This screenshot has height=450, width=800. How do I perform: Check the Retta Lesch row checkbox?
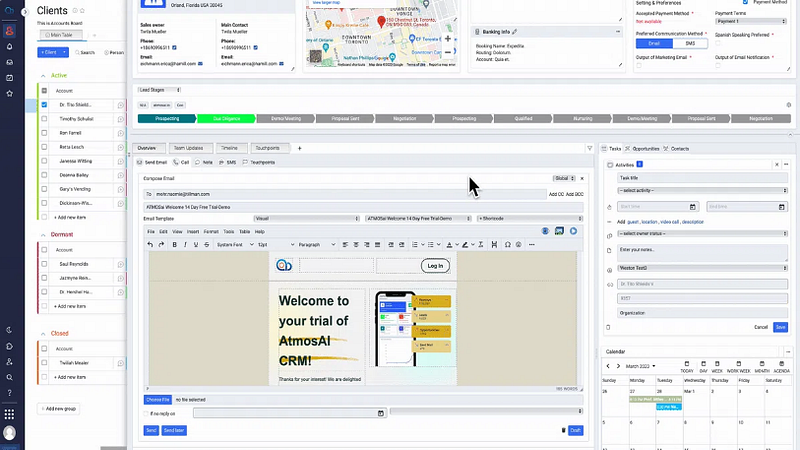coord(44,147)
